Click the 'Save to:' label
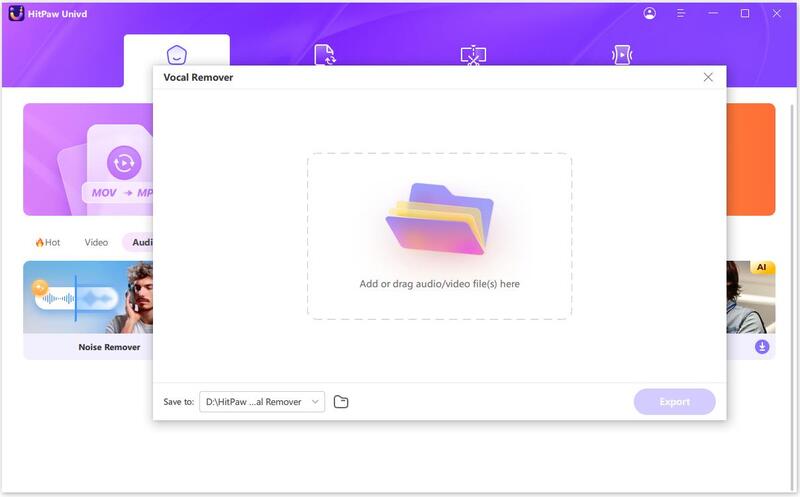Viewport: 800px width, 497px height. coord(179,402)
